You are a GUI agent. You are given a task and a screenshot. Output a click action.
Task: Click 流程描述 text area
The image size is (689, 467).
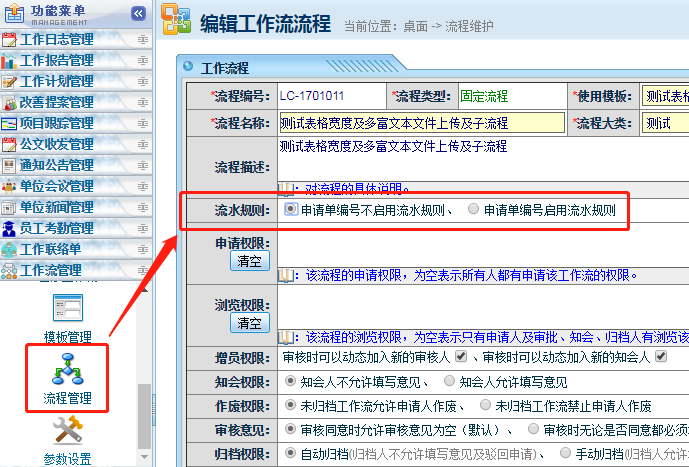click(x=484, y=159)
